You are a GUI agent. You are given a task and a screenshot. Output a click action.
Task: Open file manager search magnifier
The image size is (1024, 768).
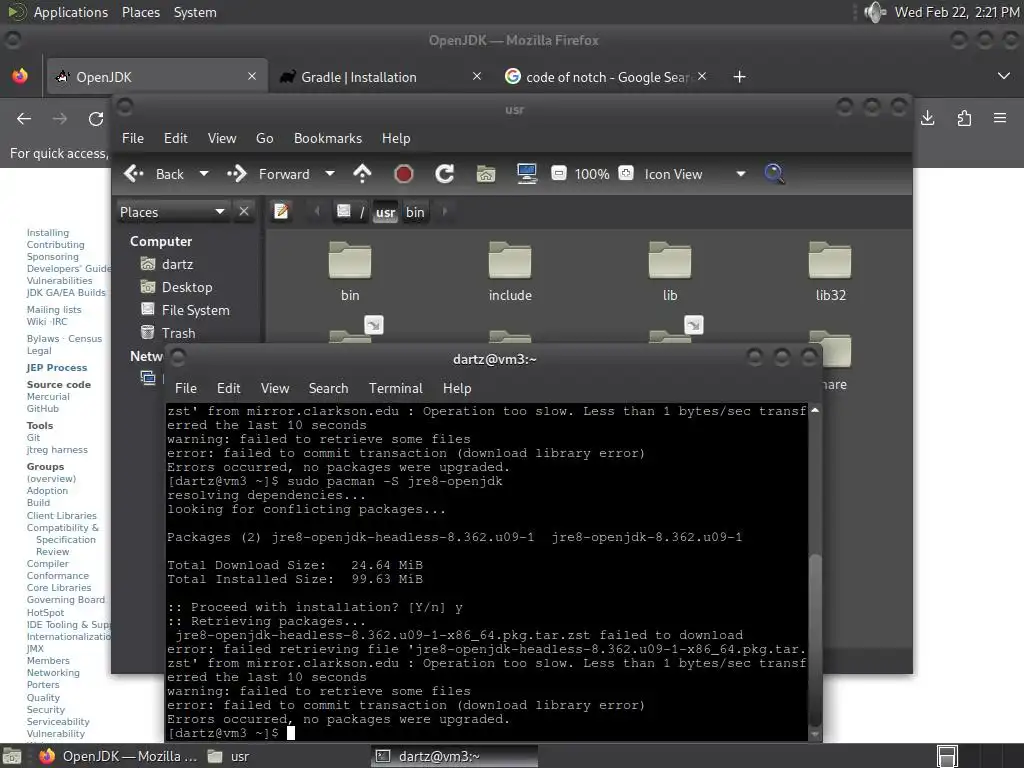774,174
